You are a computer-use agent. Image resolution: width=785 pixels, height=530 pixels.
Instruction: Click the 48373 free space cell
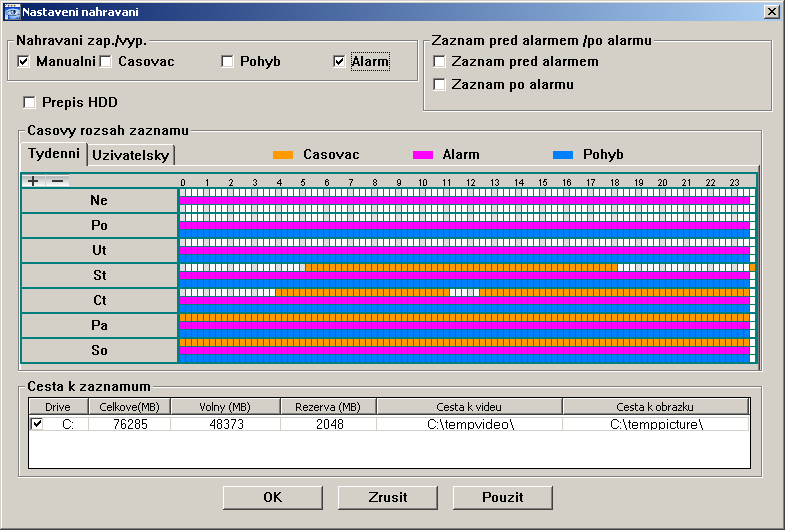click(x=226, y=424)
